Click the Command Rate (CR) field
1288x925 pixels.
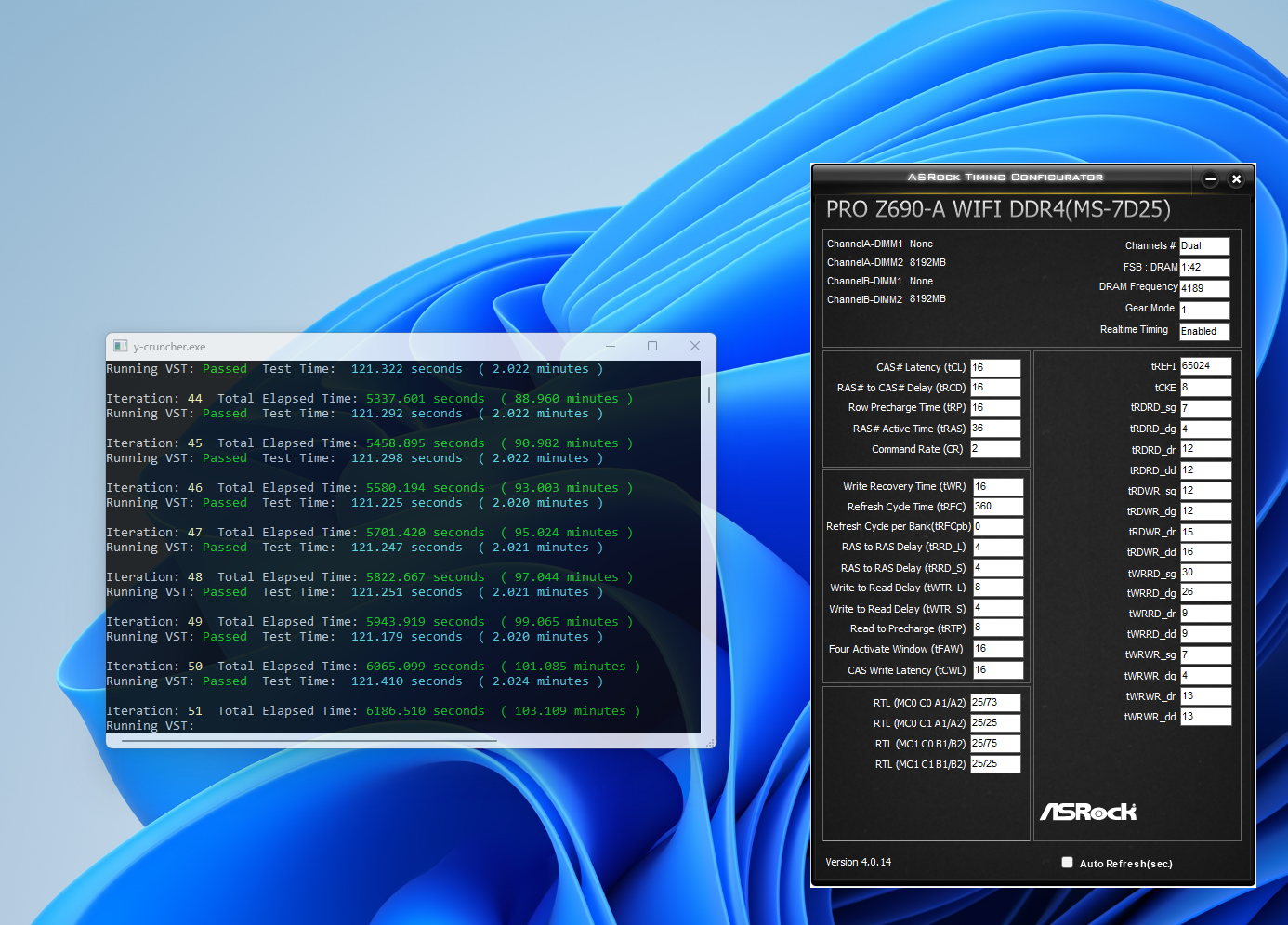click(x=995, y=449)
